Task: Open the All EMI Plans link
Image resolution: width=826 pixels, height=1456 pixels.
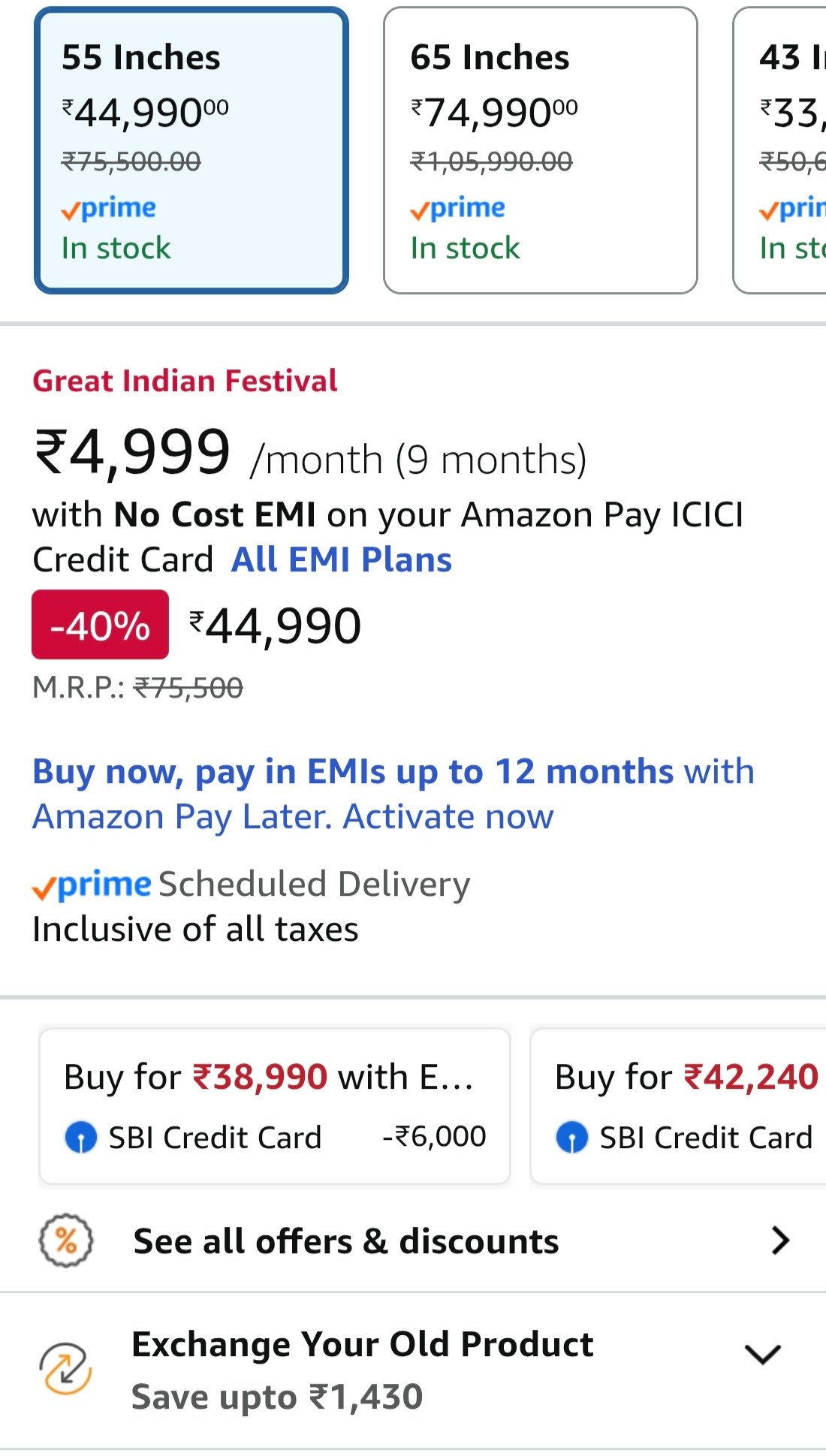Action: point(342,559)
